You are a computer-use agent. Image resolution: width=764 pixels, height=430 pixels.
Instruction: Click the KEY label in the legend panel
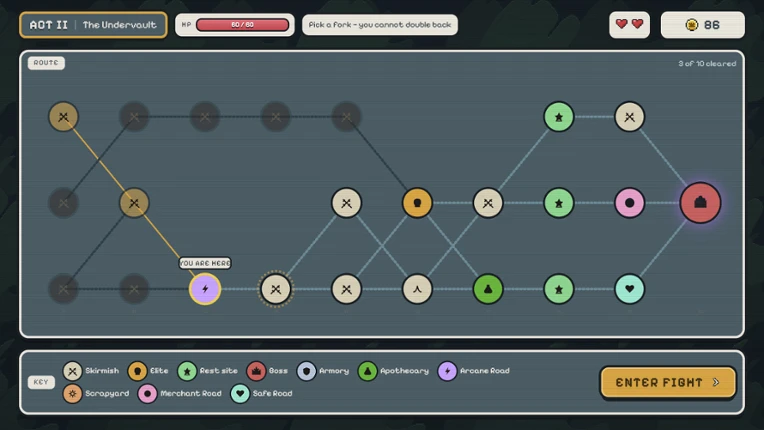[x=41, y=382]
